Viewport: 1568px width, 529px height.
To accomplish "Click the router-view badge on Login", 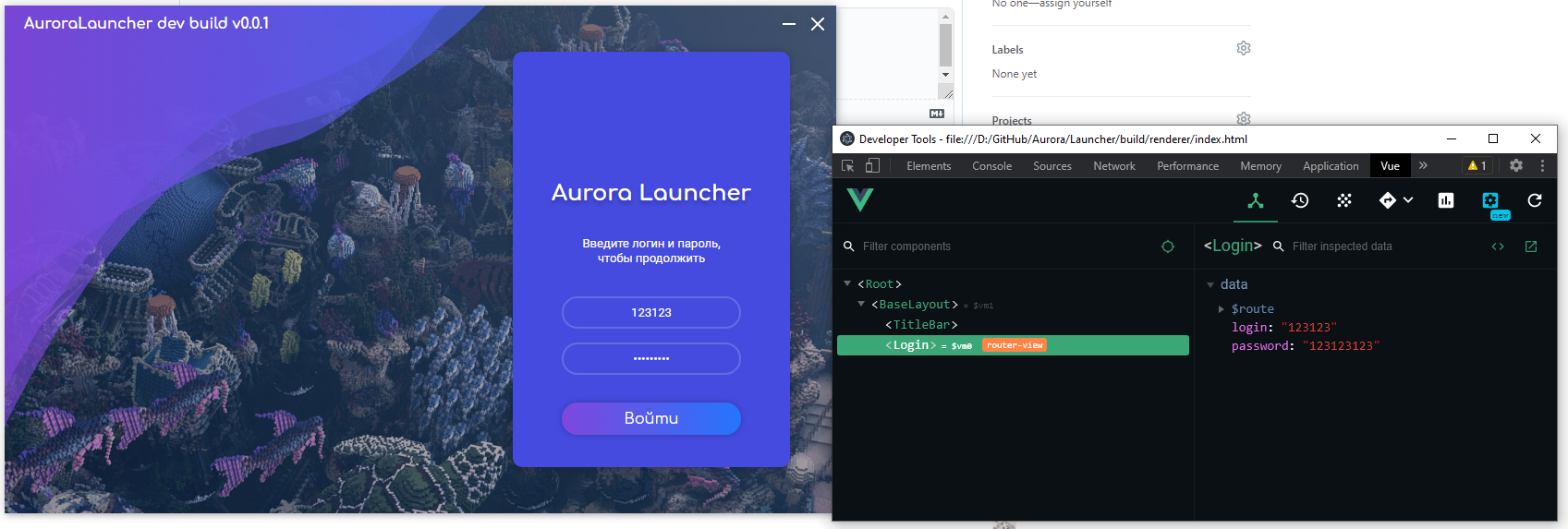I will (1015, 345).
